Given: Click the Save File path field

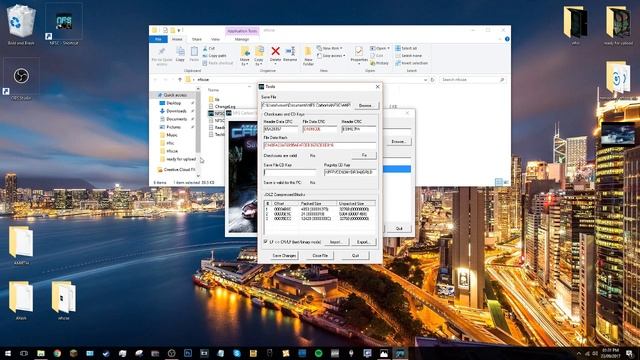Looking at the screenshot, I should (x=306, y=105).
